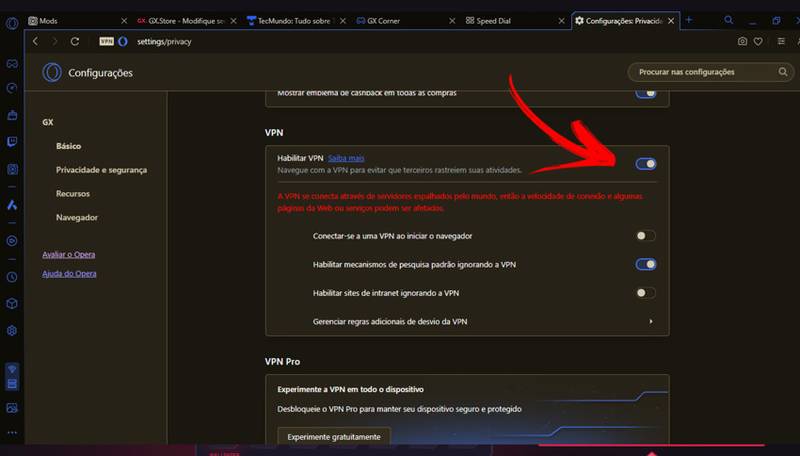Switch to the GX Corner tab
Viewport: 800px width, 456px height.
click(x=405, y=21)
